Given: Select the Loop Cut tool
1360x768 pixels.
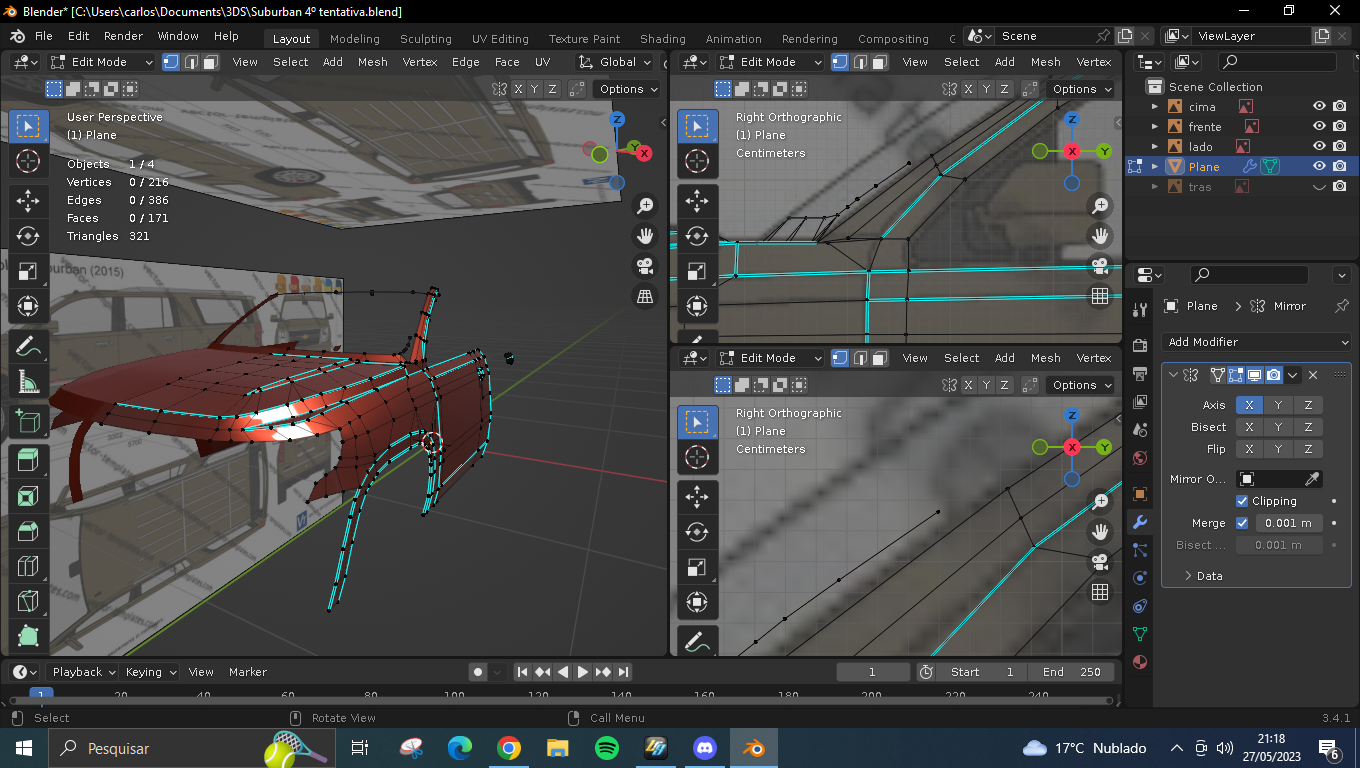Looking at the screenshot, I should 28,567.
